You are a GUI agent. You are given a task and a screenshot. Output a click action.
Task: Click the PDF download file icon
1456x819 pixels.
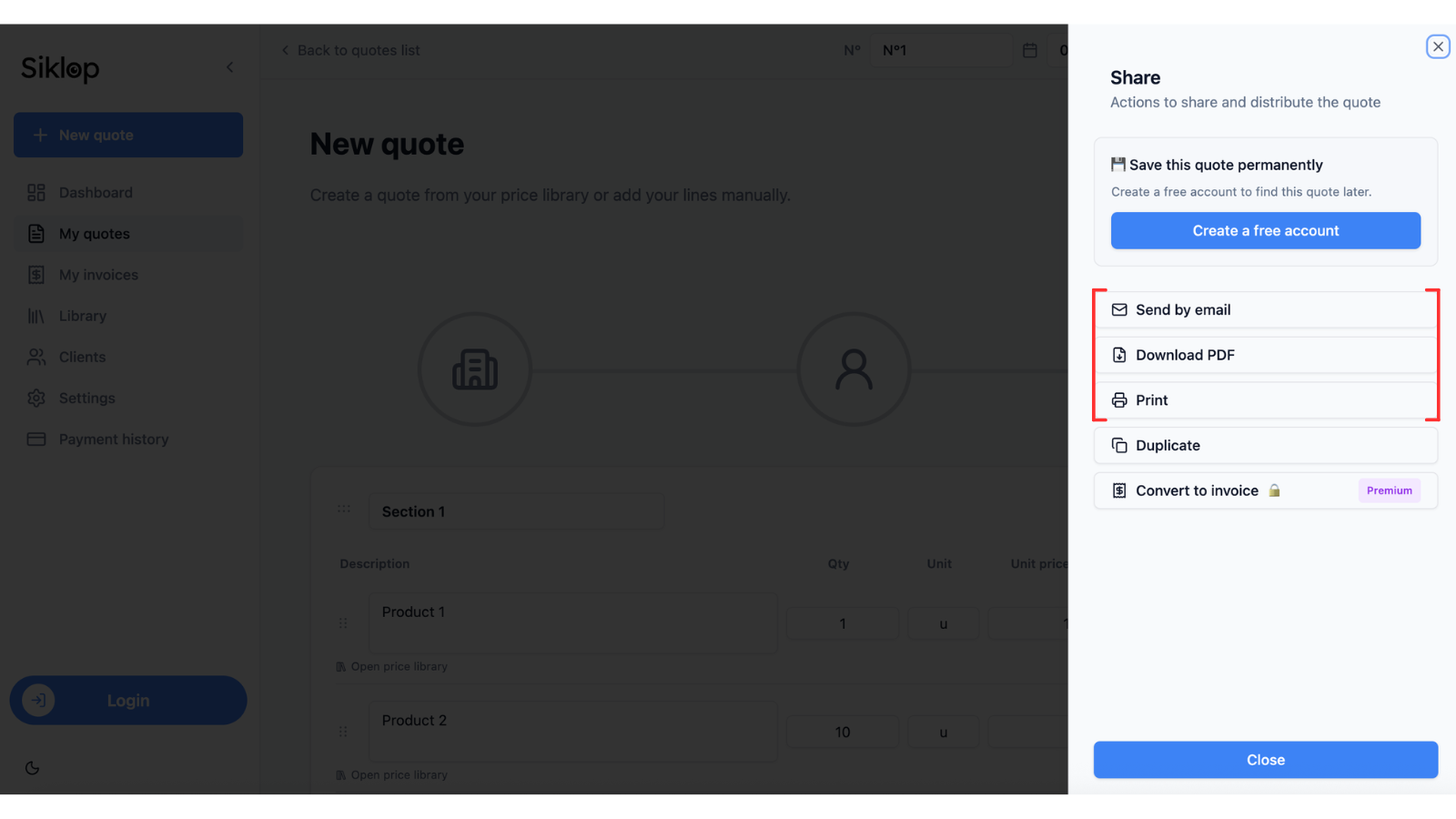coord(1119,355)
